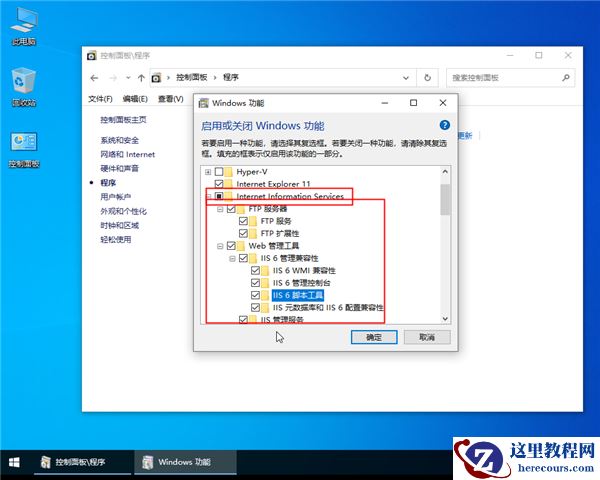Click the Windows Start button

(14, 462)
